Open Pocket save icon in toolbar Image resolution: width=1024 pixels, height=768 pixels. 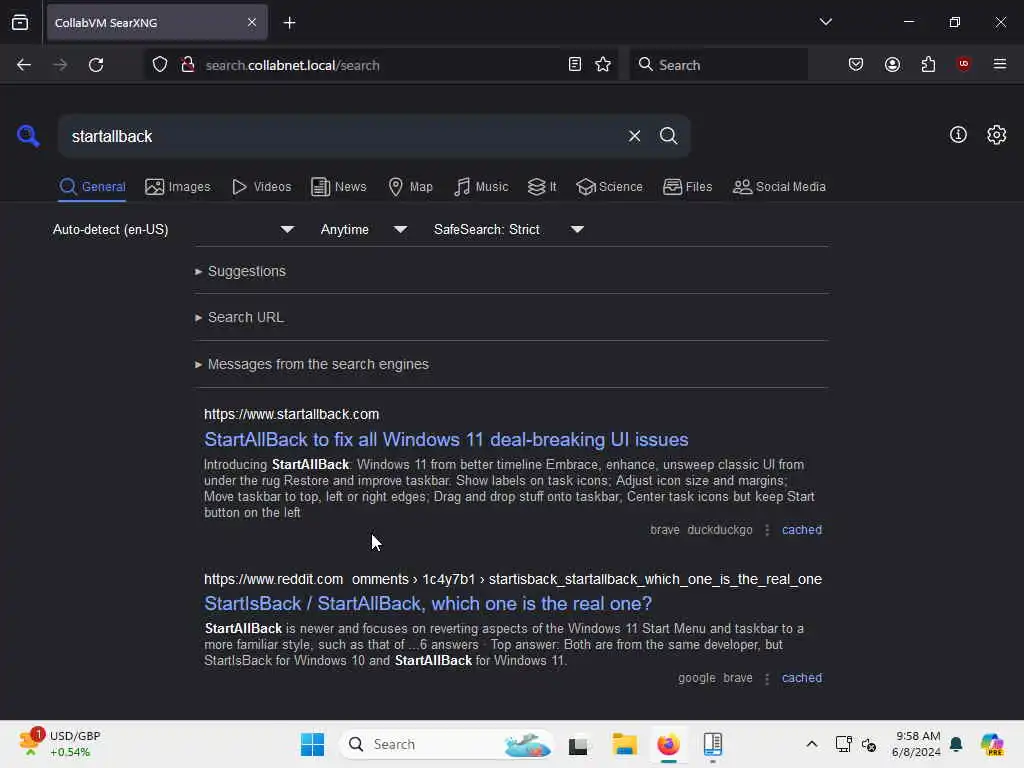[856, 65]
